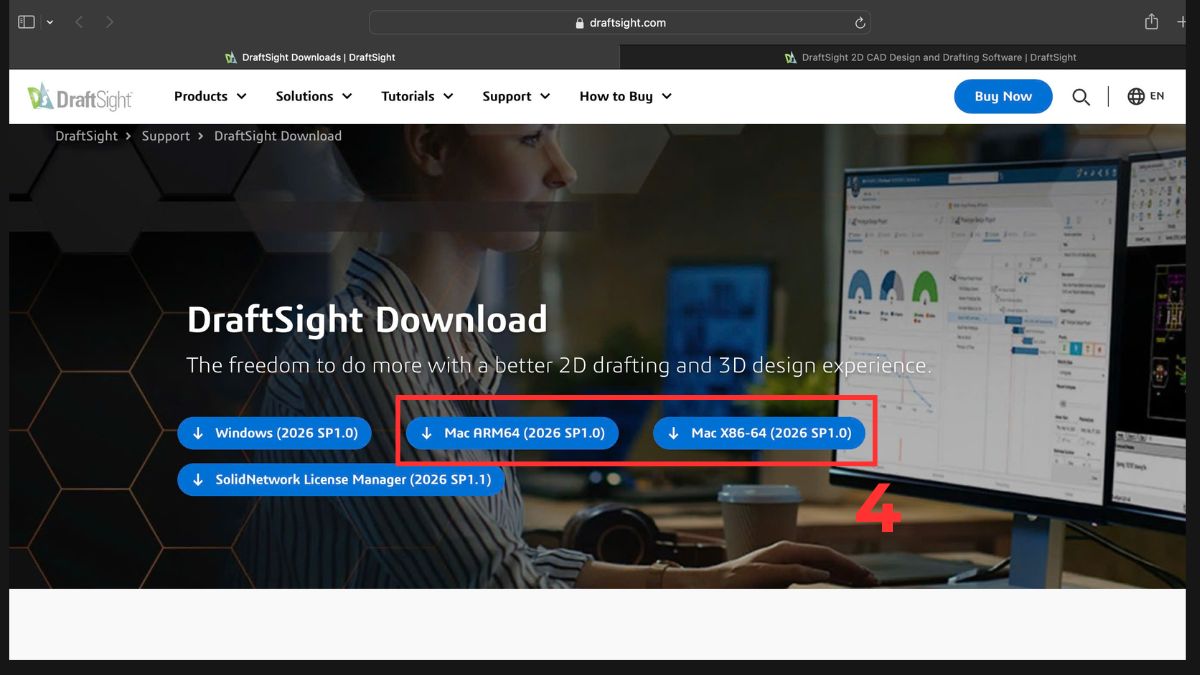Open site search magnifier icon

pos(1081,96)
